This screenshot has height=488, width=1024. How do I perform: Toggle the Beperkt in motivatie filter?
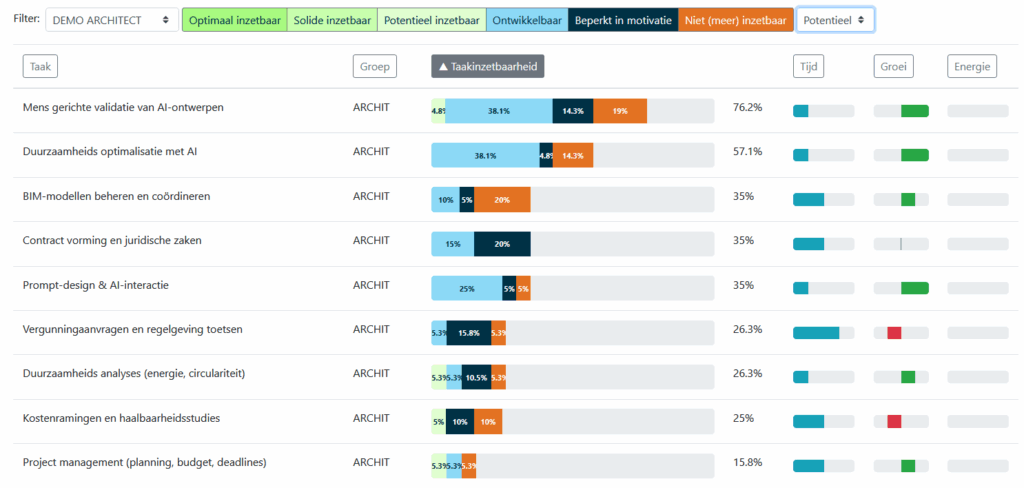point(622,20)
